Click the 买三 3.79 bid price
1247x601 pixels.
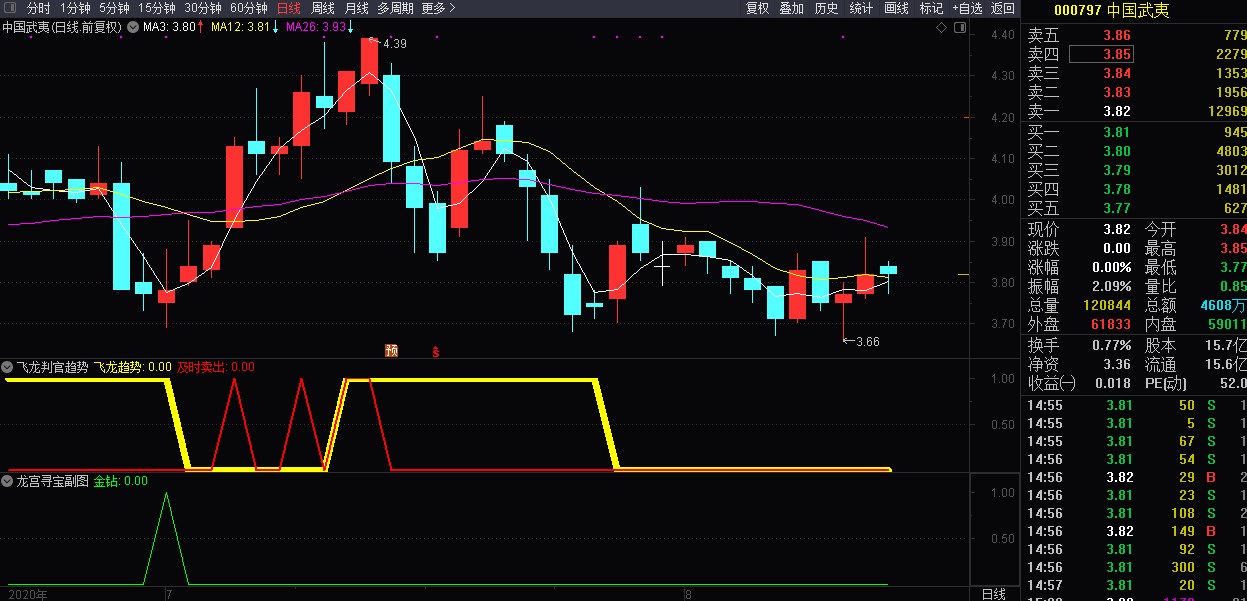[x=1117, y=170]
